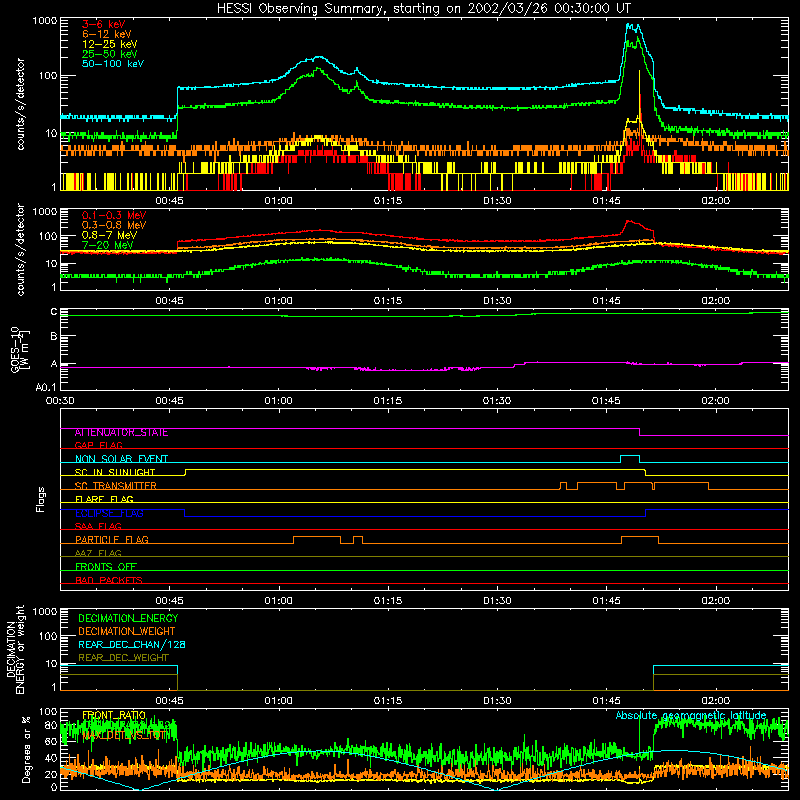This screenshot has height=800, width=800.
Task: Click the BAD_PACKETS flag label
Action: 109,580
